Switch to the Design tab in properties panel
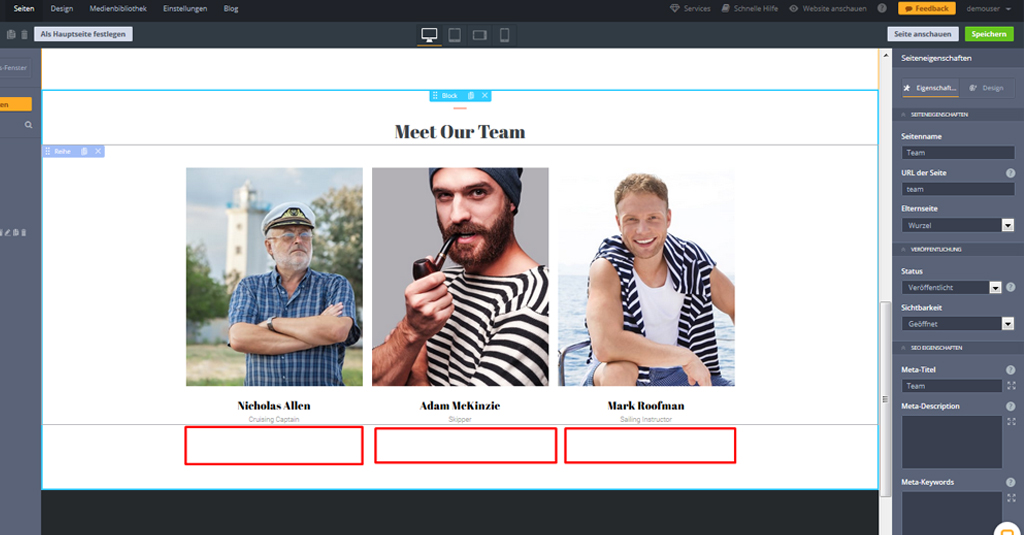1024x535 pixels. coord(986,88)
